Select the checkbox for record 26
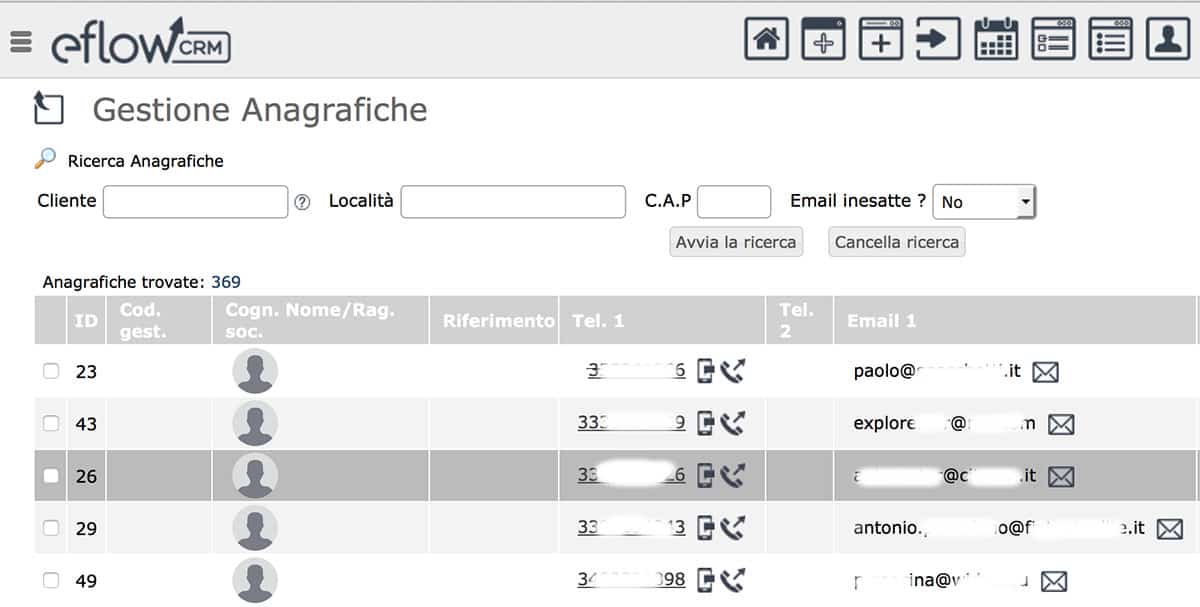 coord(51,476)
